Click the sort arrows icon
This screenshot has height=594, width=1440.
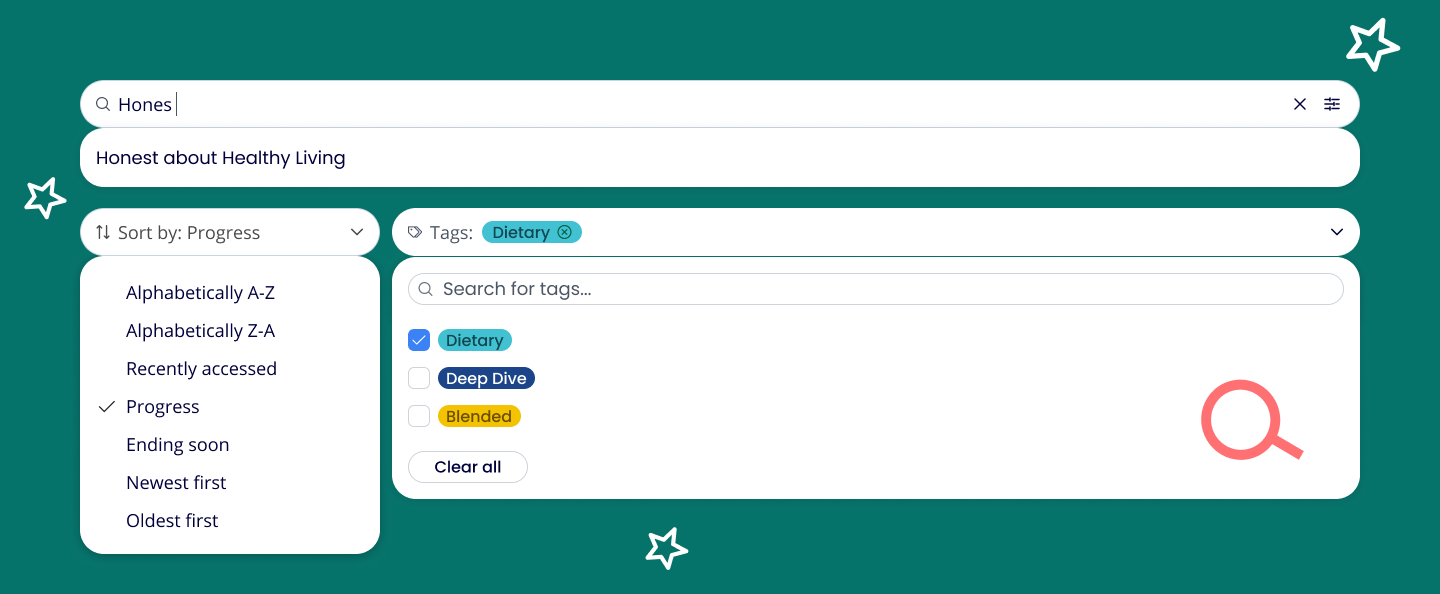(x=103, y=232)
